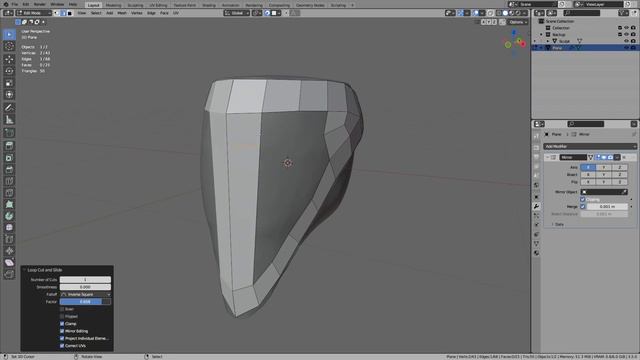Screen dimensions: 640x360
Task: Switch to face select mode
Action: 70,13
